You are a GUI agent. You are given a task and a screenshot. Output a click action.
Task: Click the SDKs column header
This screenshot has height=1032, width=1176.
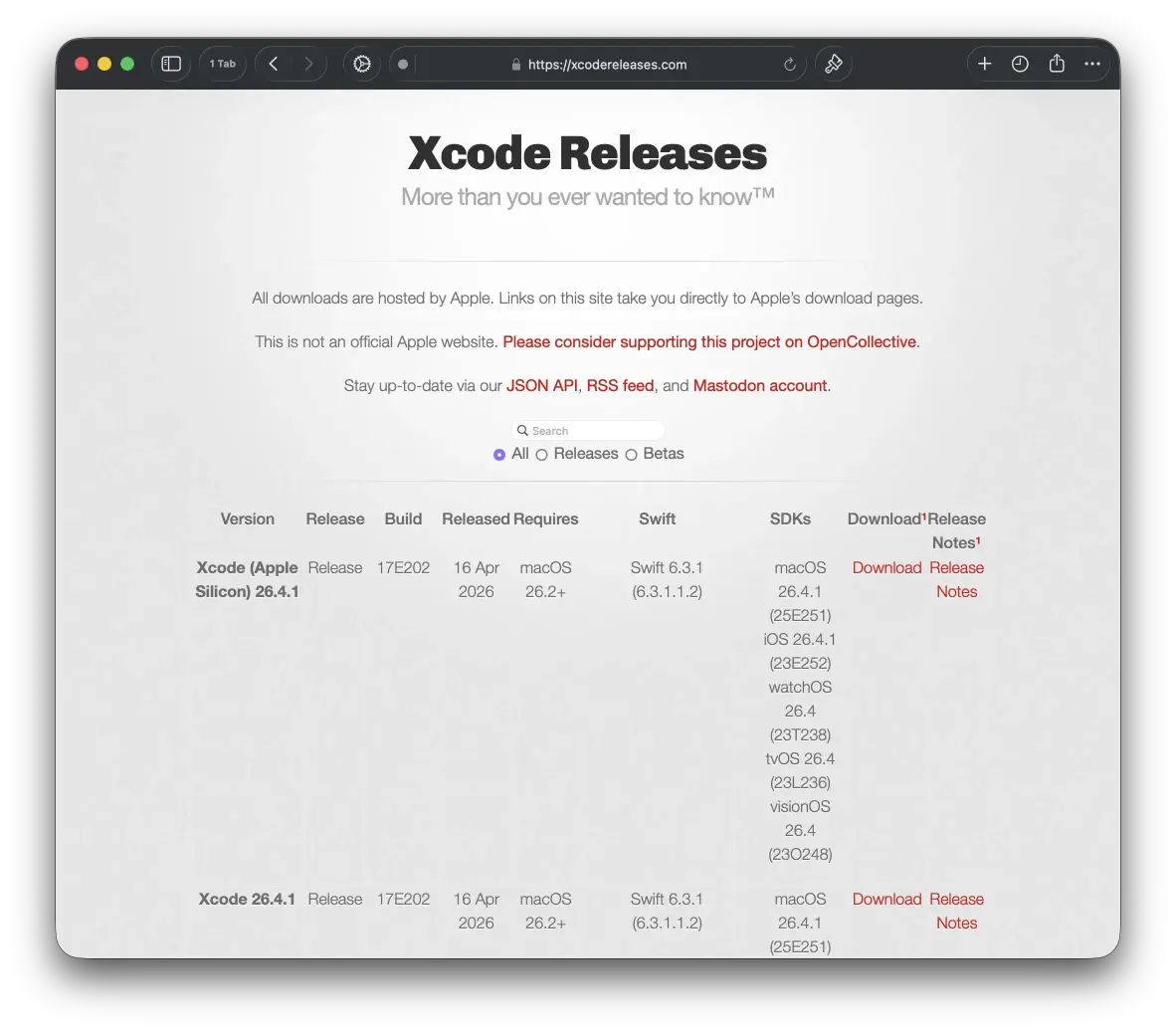click(x=790, y=519)
